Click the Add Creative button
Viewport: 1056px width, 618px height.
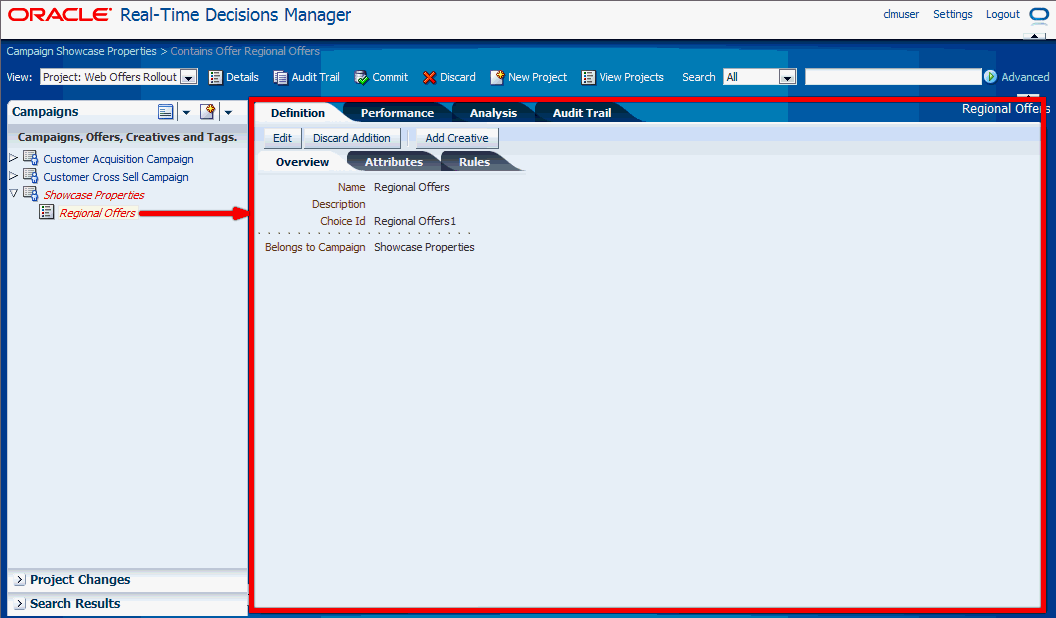pyautogui.click(x=457, y=138)
